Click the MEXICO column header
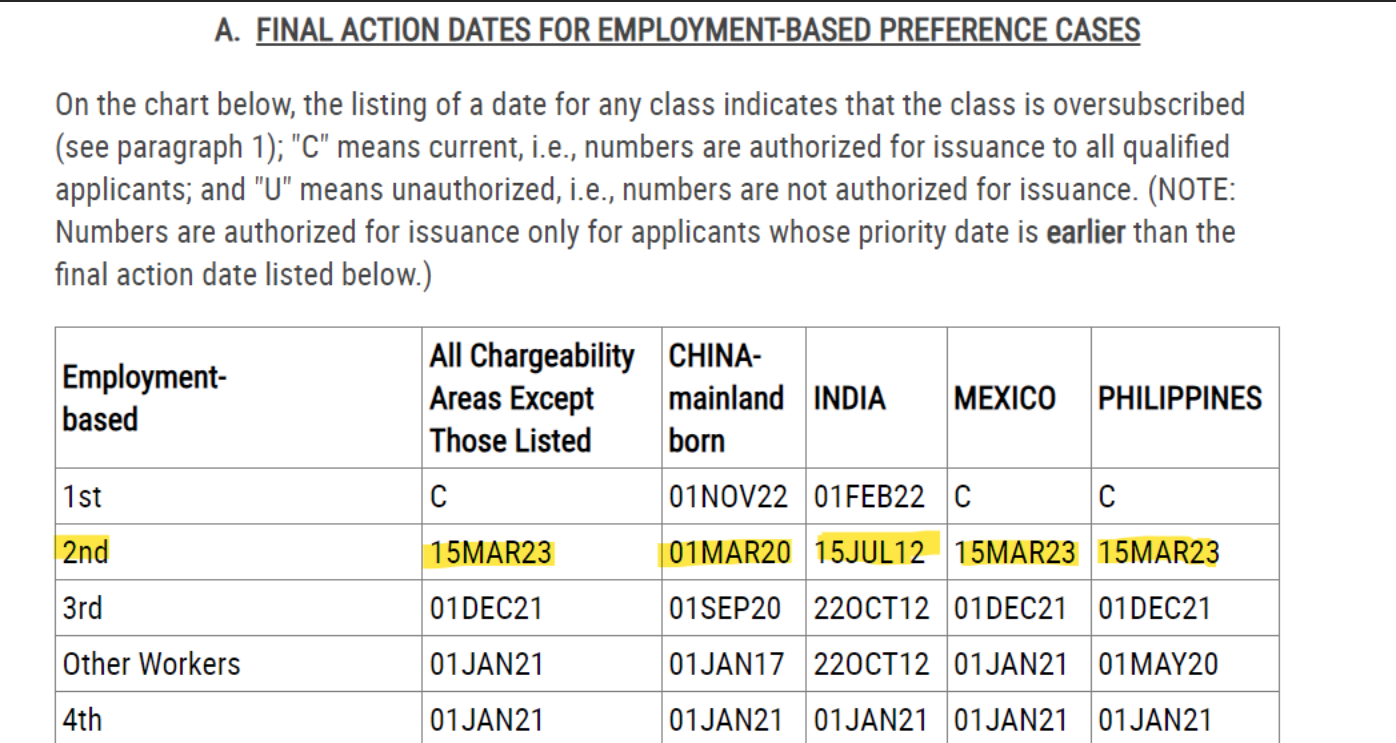This screenshot has width=1396, height=743. [x=1005, y=398]
